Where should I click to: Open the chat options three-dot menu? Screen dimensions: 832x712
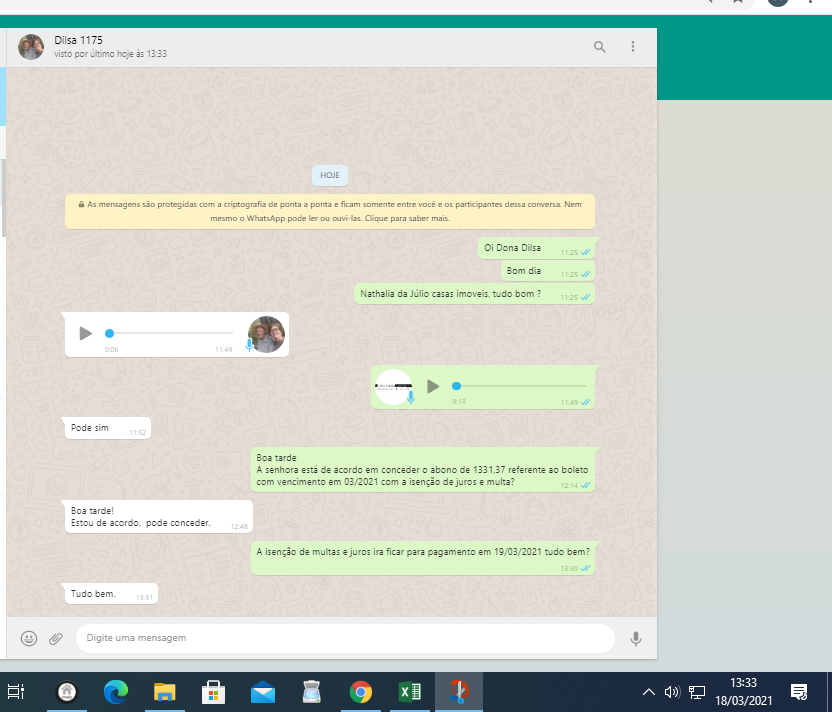[633, 47]
